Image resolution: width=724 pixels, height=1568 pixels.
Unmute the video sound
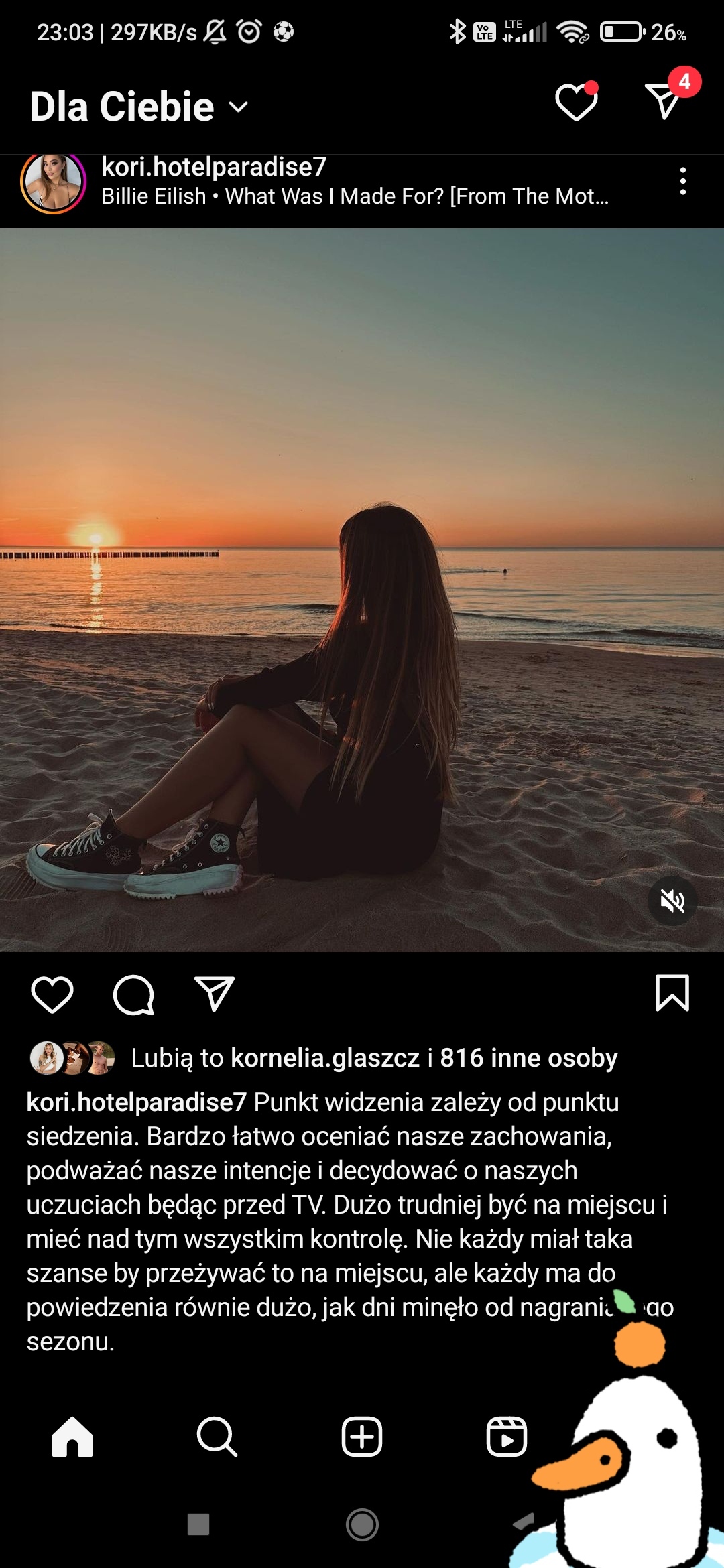click(672, 901)
